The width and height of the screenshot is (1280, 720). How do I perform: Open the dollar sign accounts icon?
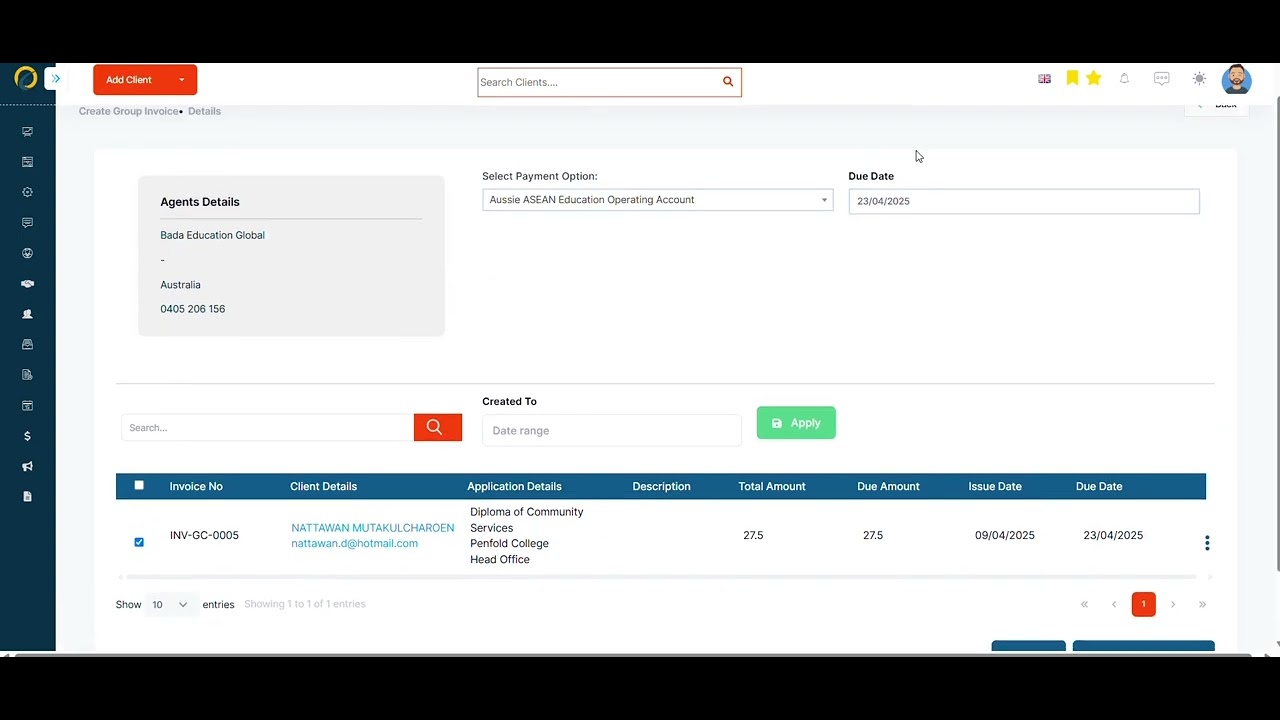coord(27,436)
